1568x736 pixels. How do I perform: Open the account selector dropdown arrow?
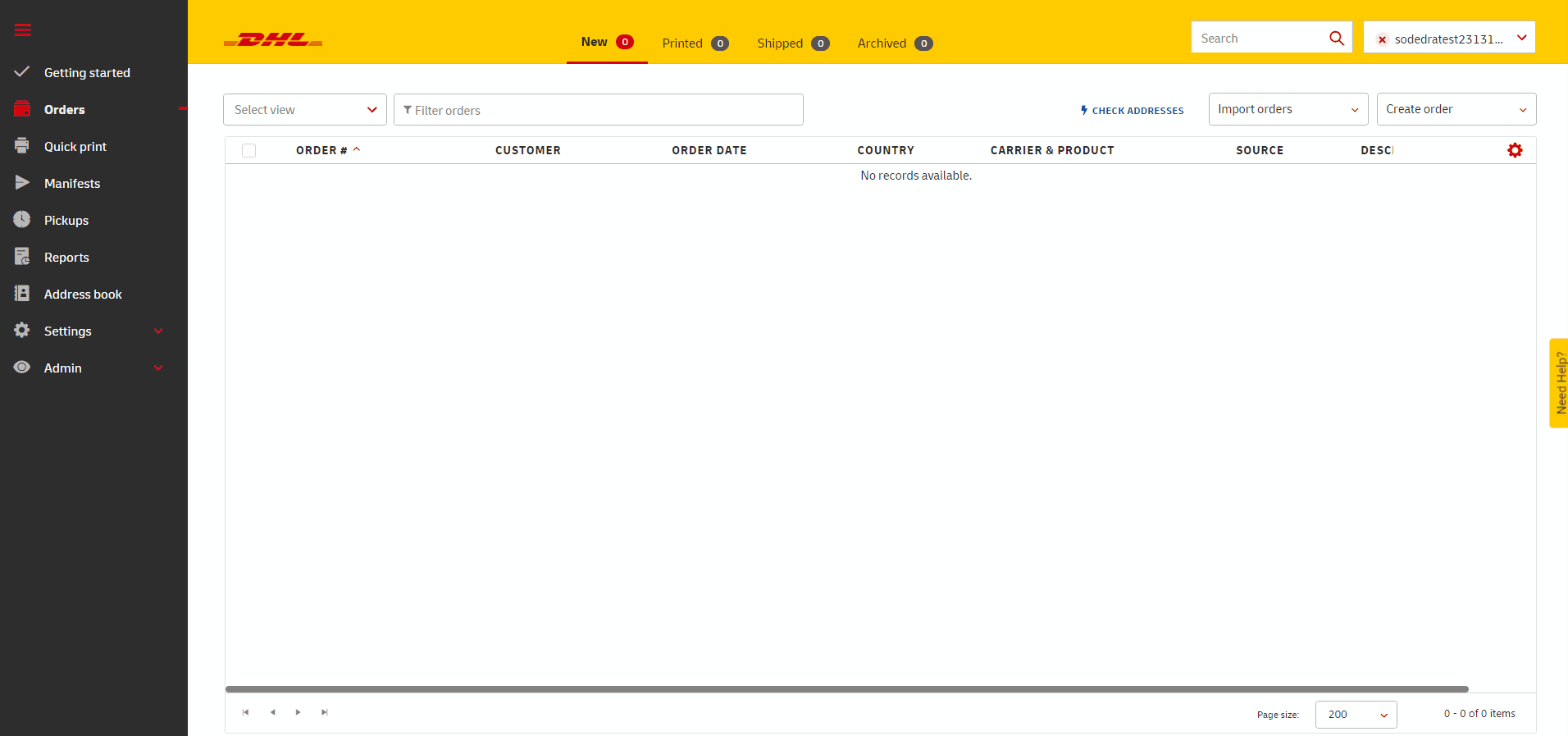point(1522,38)
